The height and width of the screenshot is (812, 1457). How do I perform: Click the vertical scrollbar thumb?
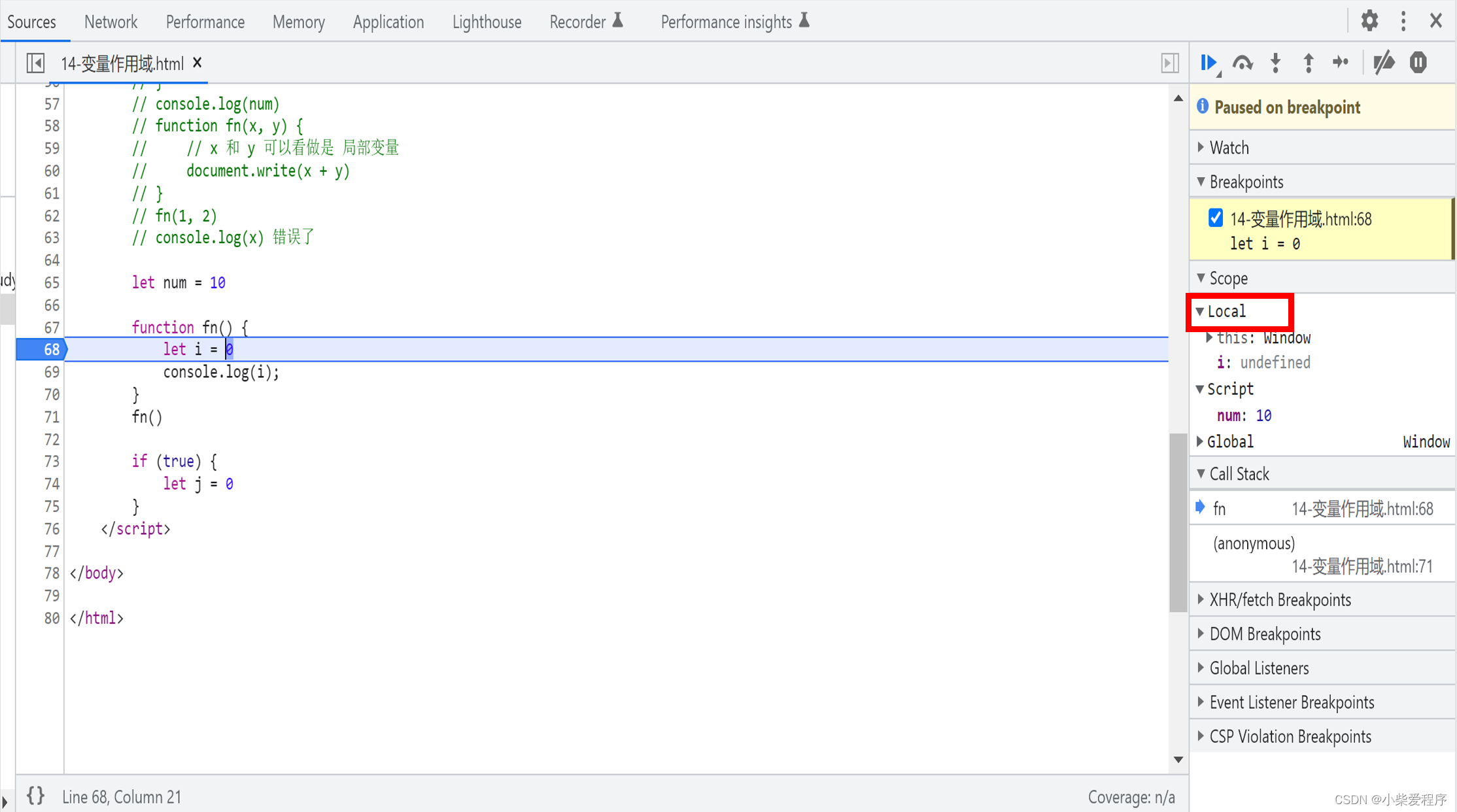point(1178,522)
